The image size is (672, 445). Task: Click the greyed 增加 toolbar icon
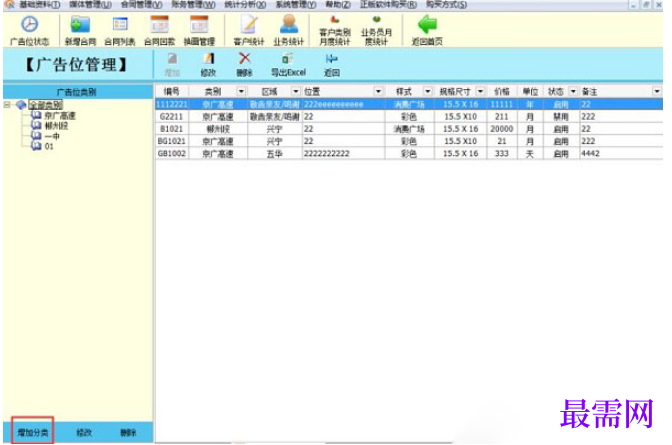click(172, 59)
